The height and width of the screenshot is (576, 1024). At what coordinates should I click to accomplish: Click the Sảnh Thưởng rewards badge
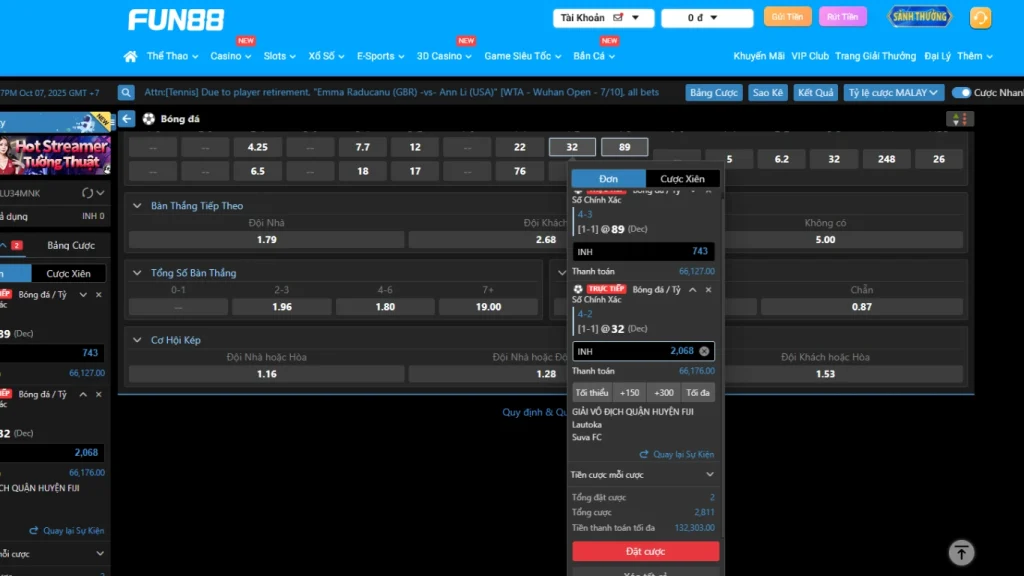pos(920,17)
